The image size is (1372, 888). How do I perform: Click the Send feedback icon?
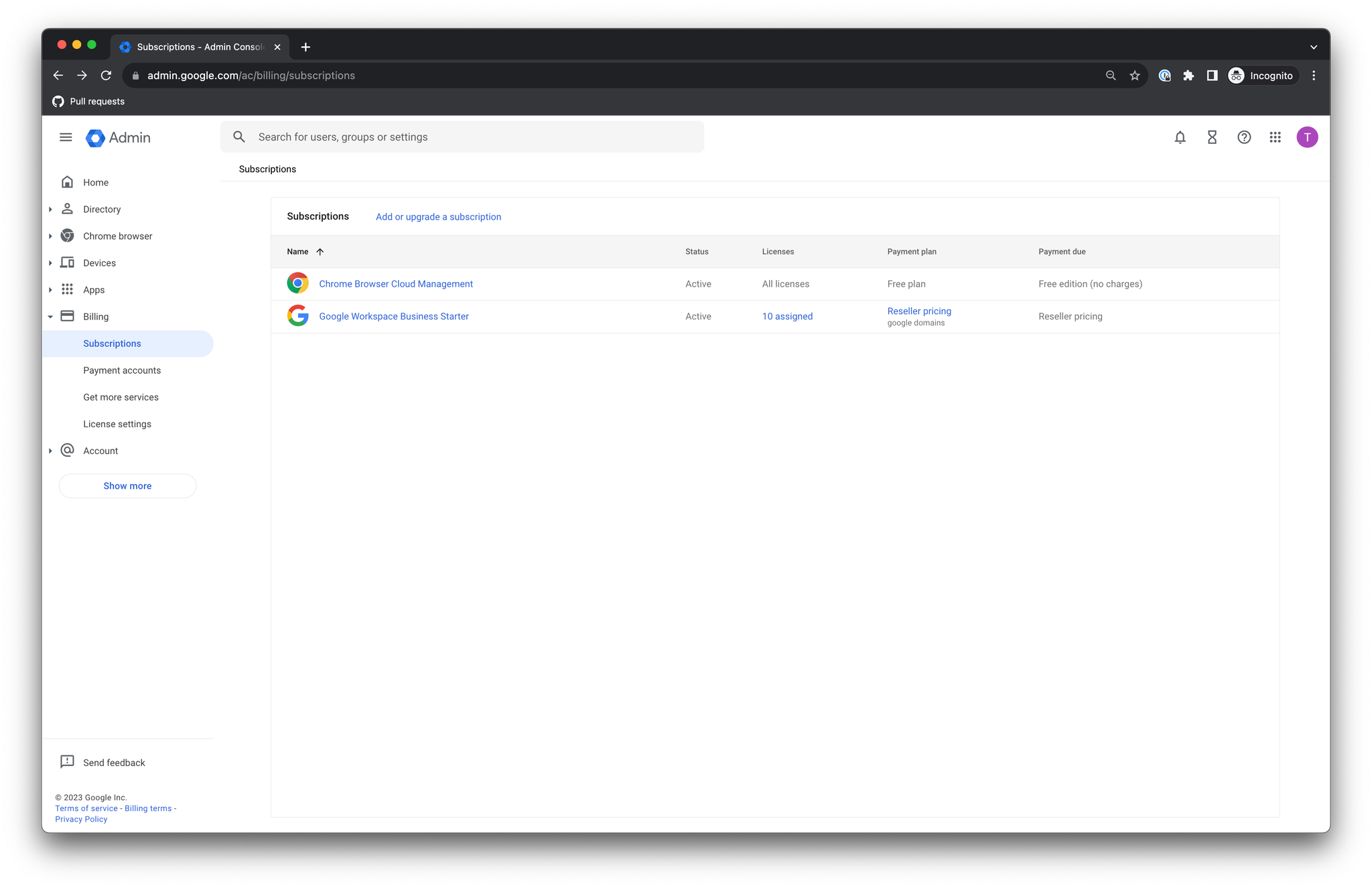[x=67, y=762]
